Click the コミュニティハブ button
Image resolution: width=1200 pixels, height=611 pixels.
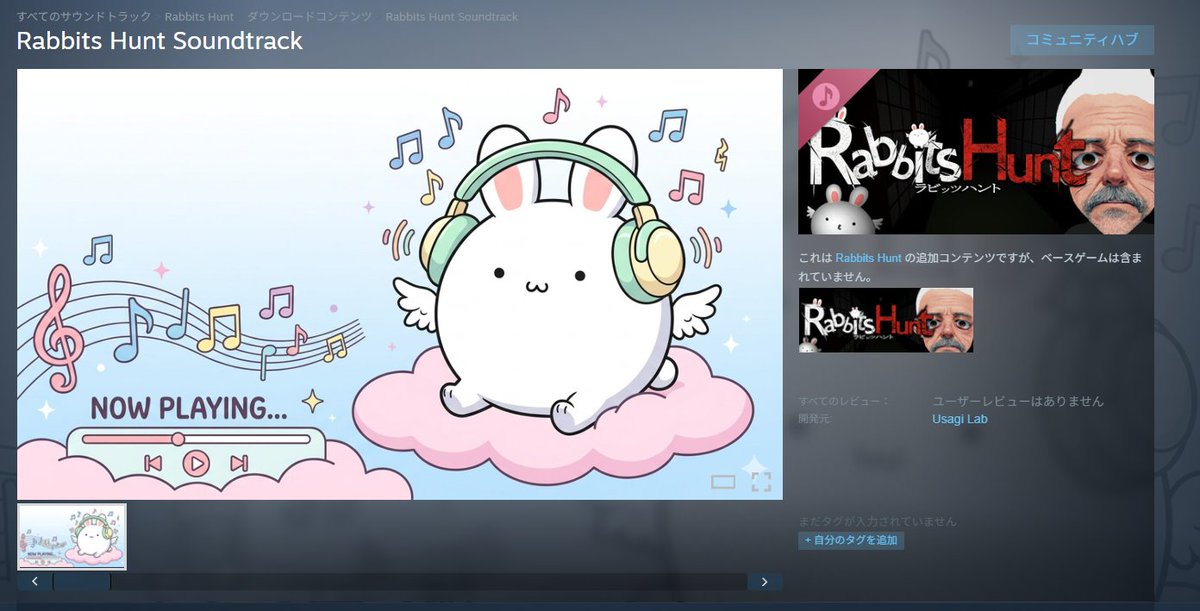pyautogui.click(x=1082, y=40)
